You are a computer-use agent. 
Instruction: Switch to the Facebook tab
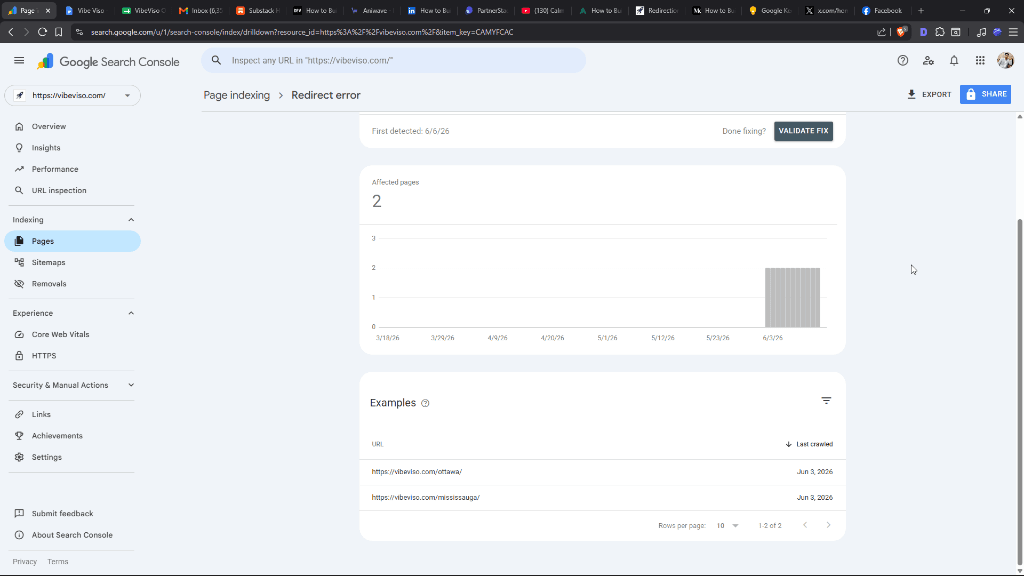point(882,10)
